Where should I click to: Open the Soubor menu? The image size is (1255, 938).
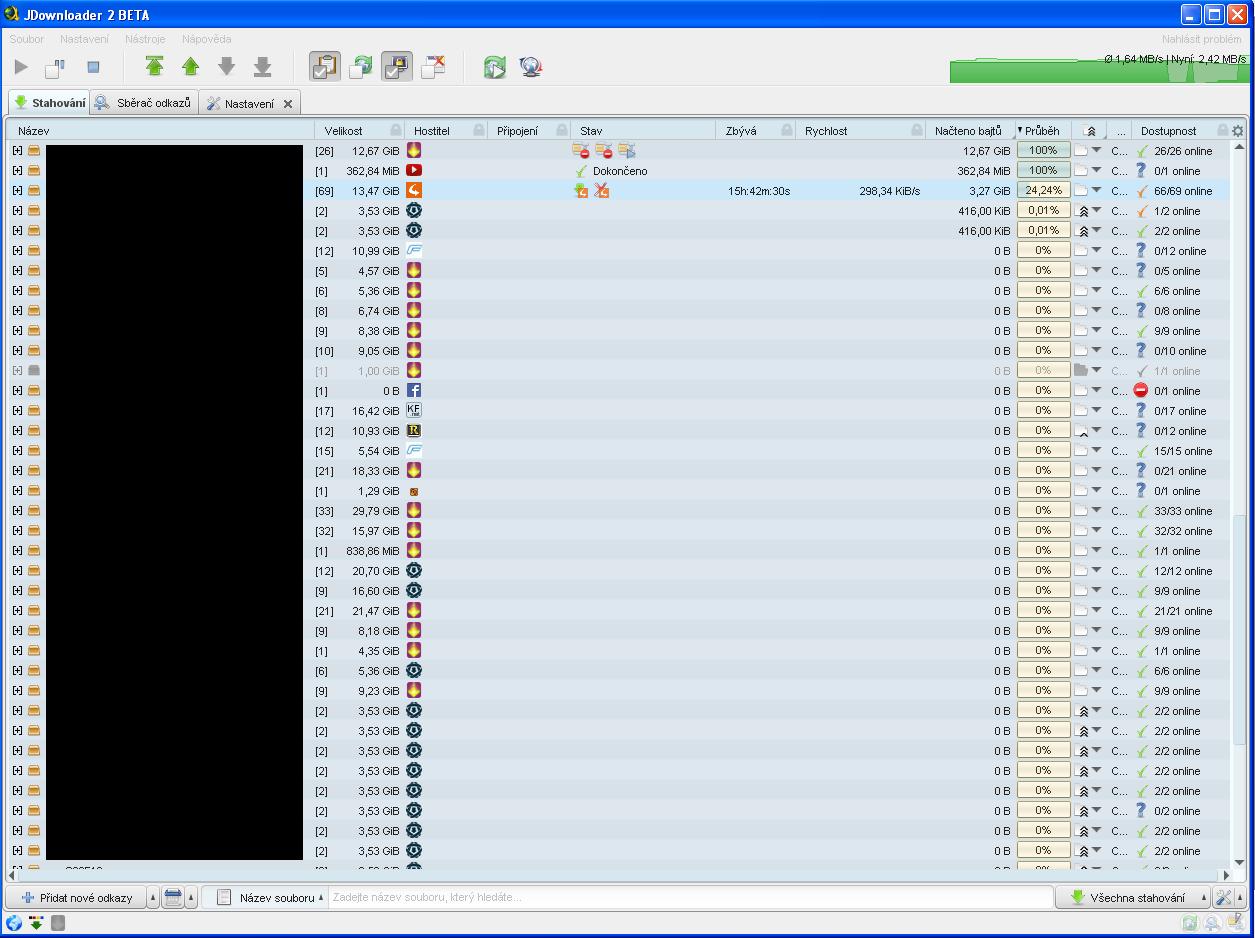[x=27, y=39]
